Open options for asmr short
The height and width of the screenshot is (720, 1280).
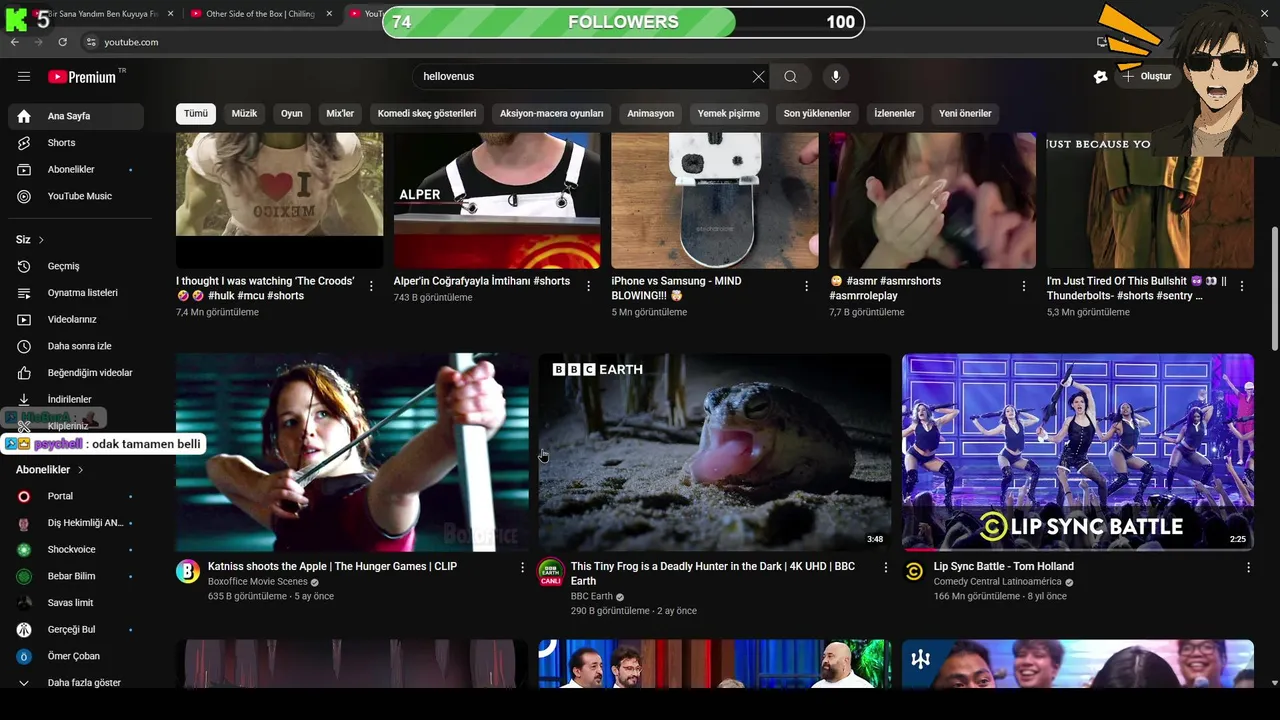click(1023, 286)
